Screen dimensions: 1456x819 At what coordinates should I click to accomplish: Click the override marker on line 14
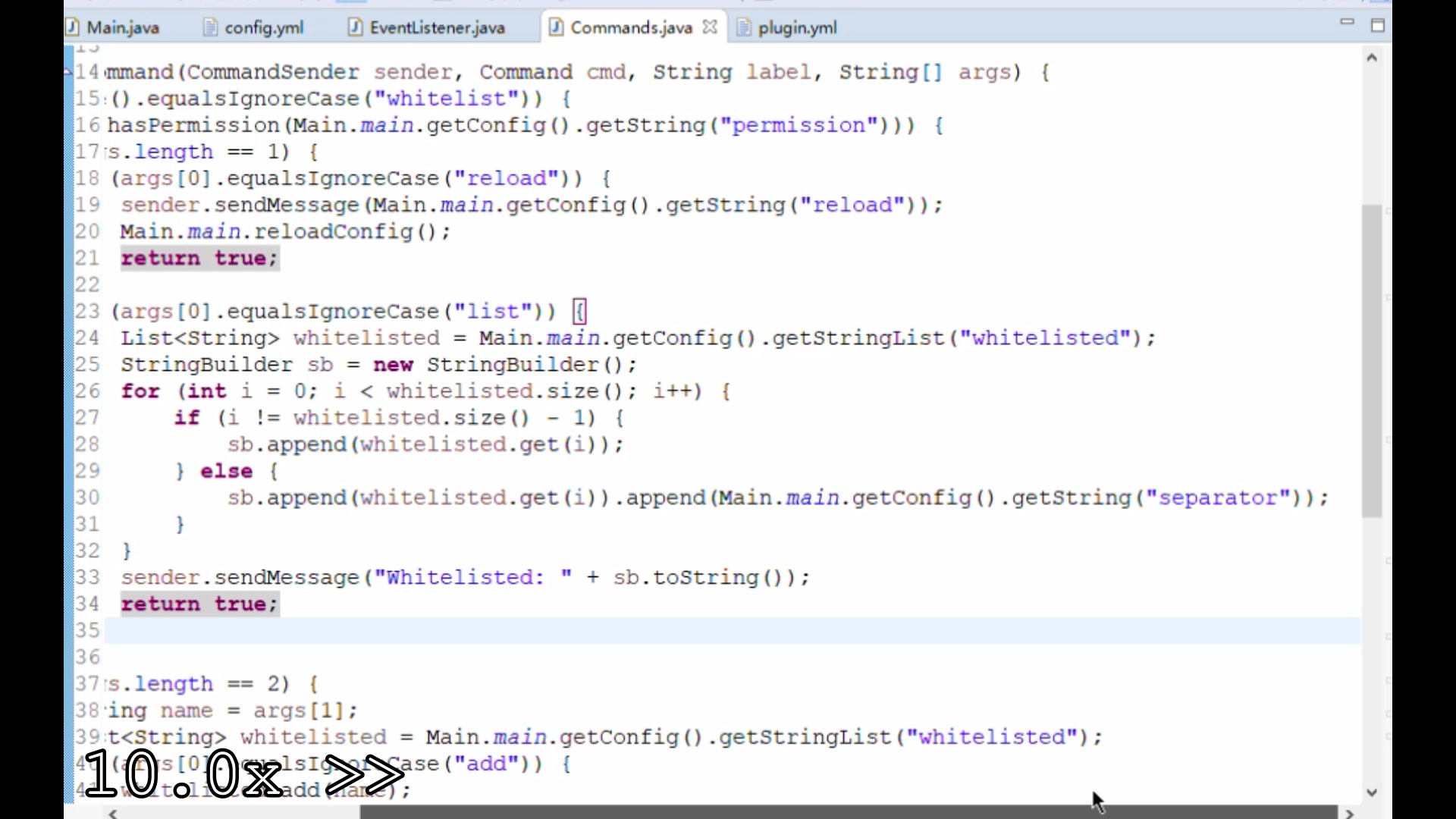pyautogui.click(x=68, y=72)
